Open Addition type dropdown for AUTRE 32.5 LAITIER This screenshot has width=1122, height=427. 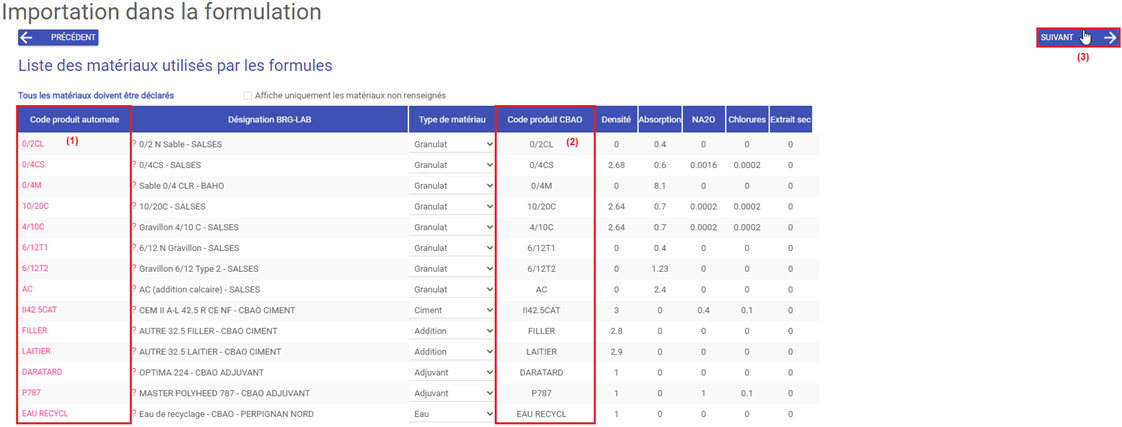[452, 351]
